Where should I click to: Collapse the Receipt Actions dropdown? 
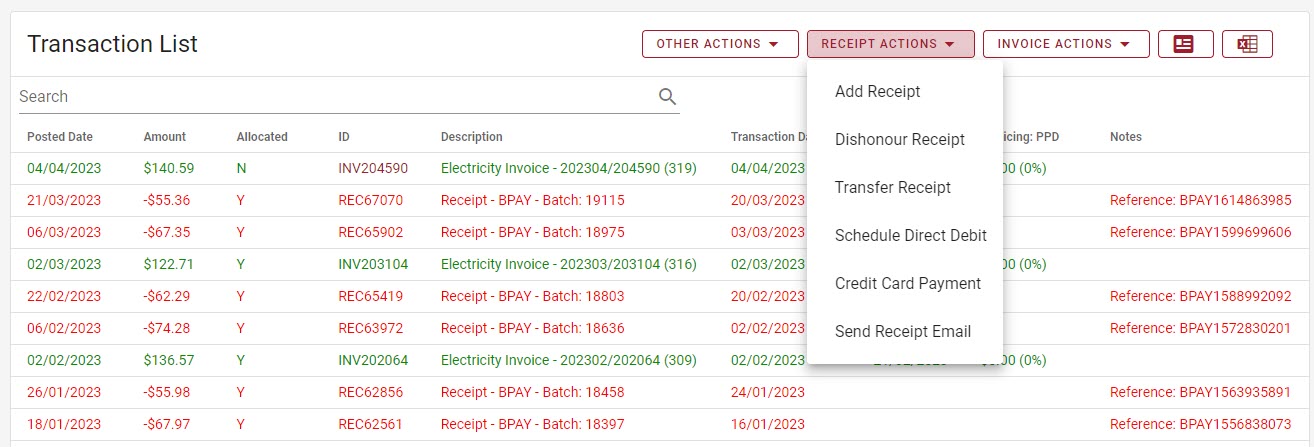coord(890,44)
